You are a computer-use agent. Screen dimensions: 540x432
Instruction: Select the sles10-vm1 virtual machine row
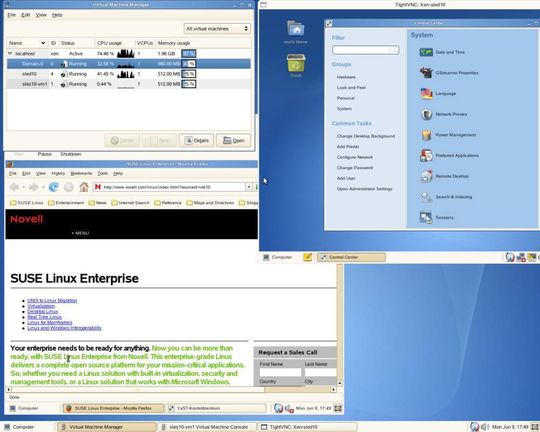(129, 84)
